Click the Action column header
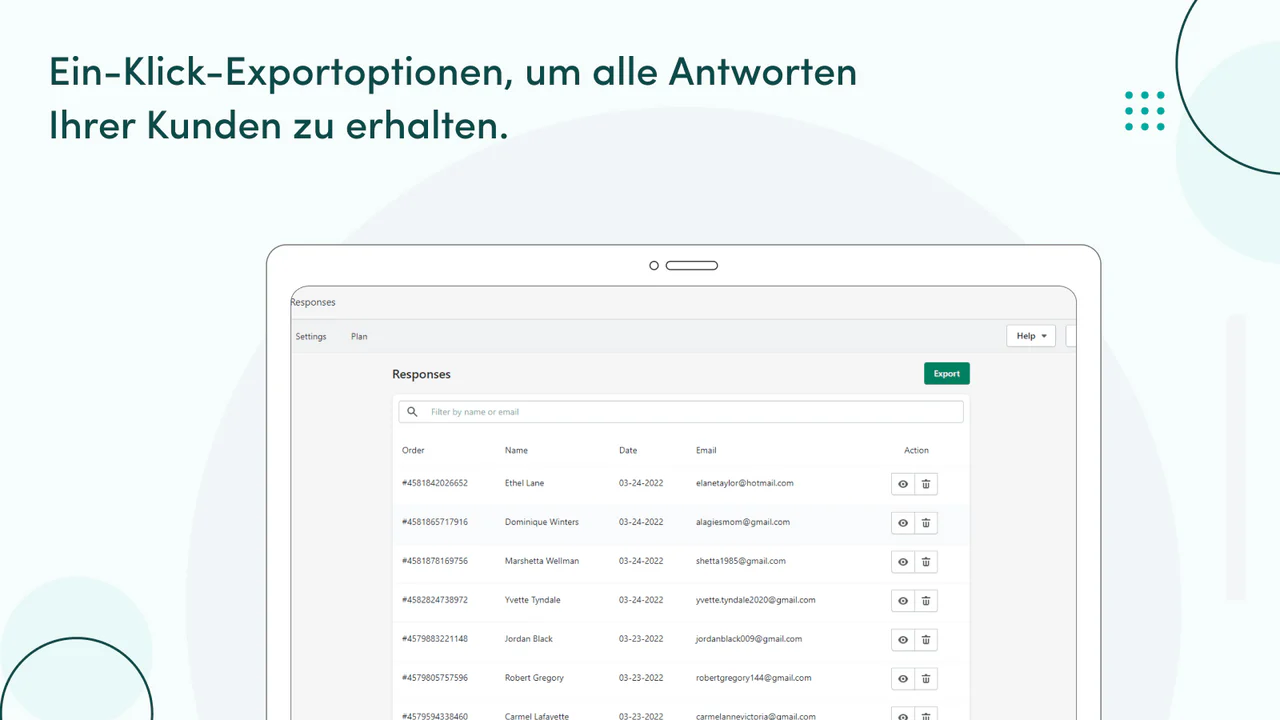 [916, 451]
